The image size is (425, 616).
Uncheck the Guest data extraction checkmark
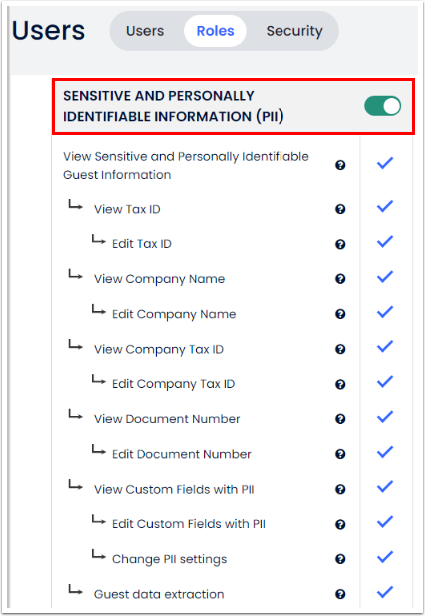(385, 592)
